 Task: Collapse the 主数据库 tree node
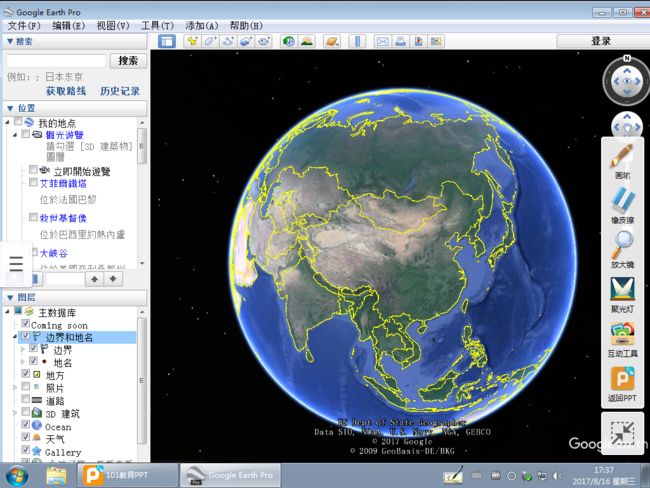pyautogui.click(x=7, y=311)
